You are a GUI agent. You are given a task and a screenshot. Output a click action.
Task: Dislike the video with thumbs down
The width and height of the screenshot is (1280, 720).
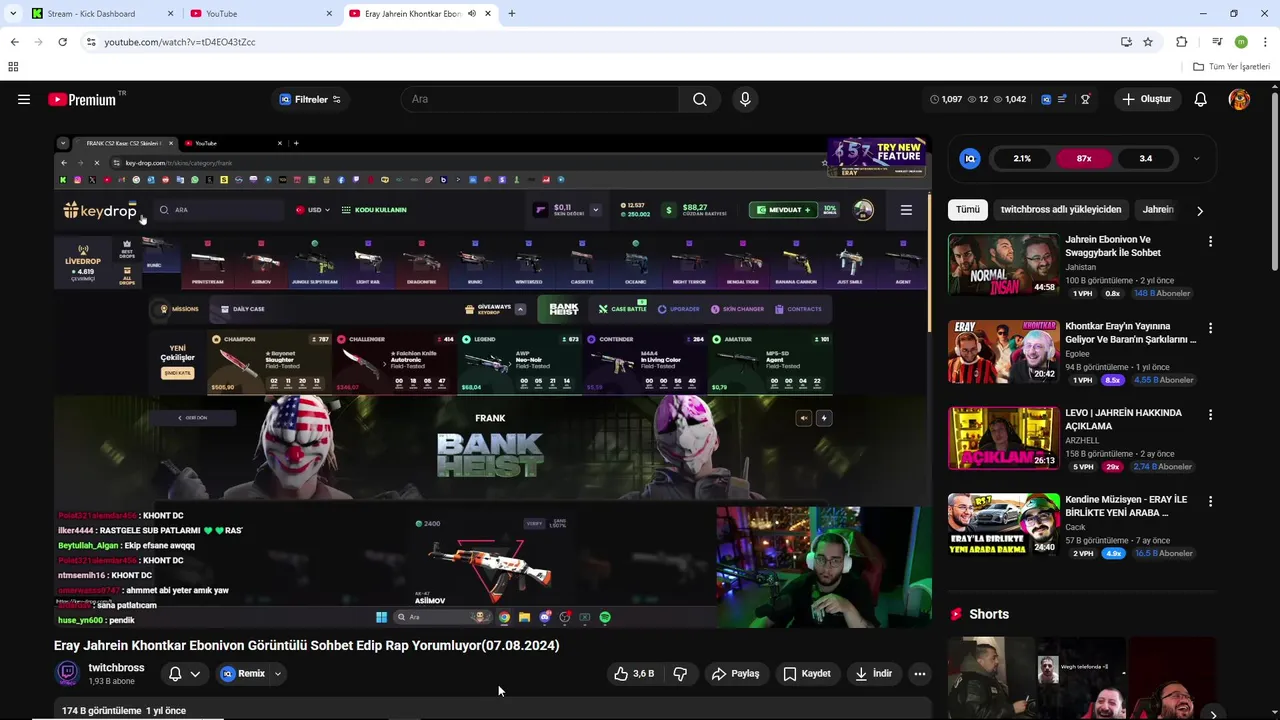click(x=680, y=674)
